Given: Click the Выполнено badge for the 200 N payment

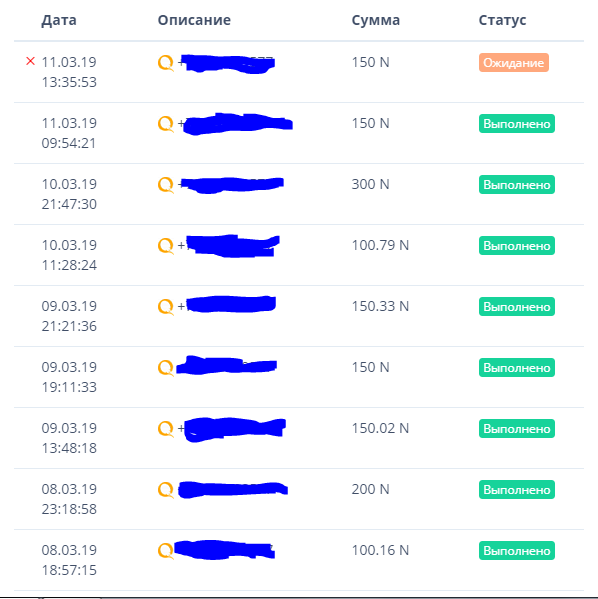Looking at the screenshot, I should point(517,490).
